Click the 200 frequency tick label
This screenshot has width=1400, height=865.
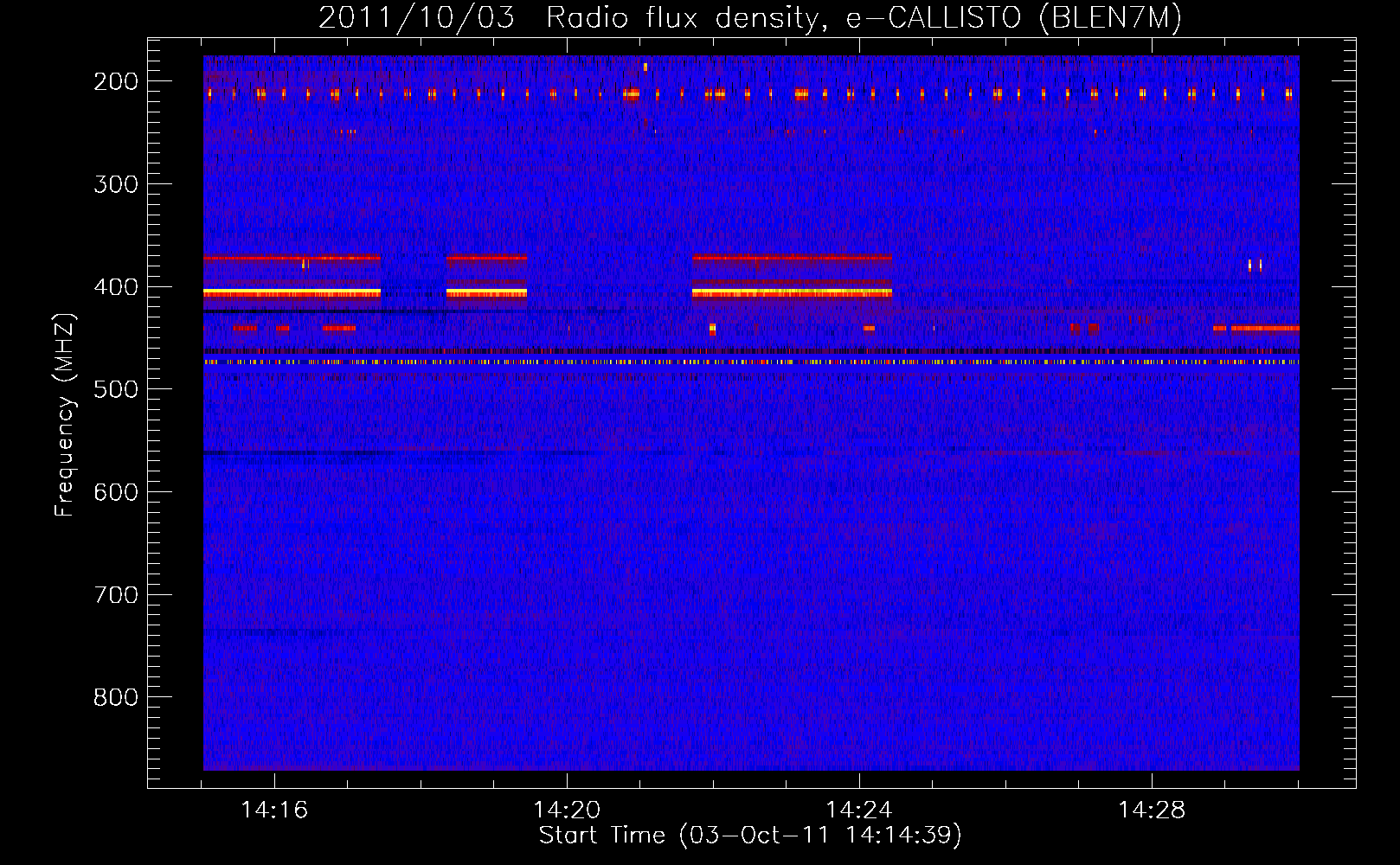pos(116,81)
